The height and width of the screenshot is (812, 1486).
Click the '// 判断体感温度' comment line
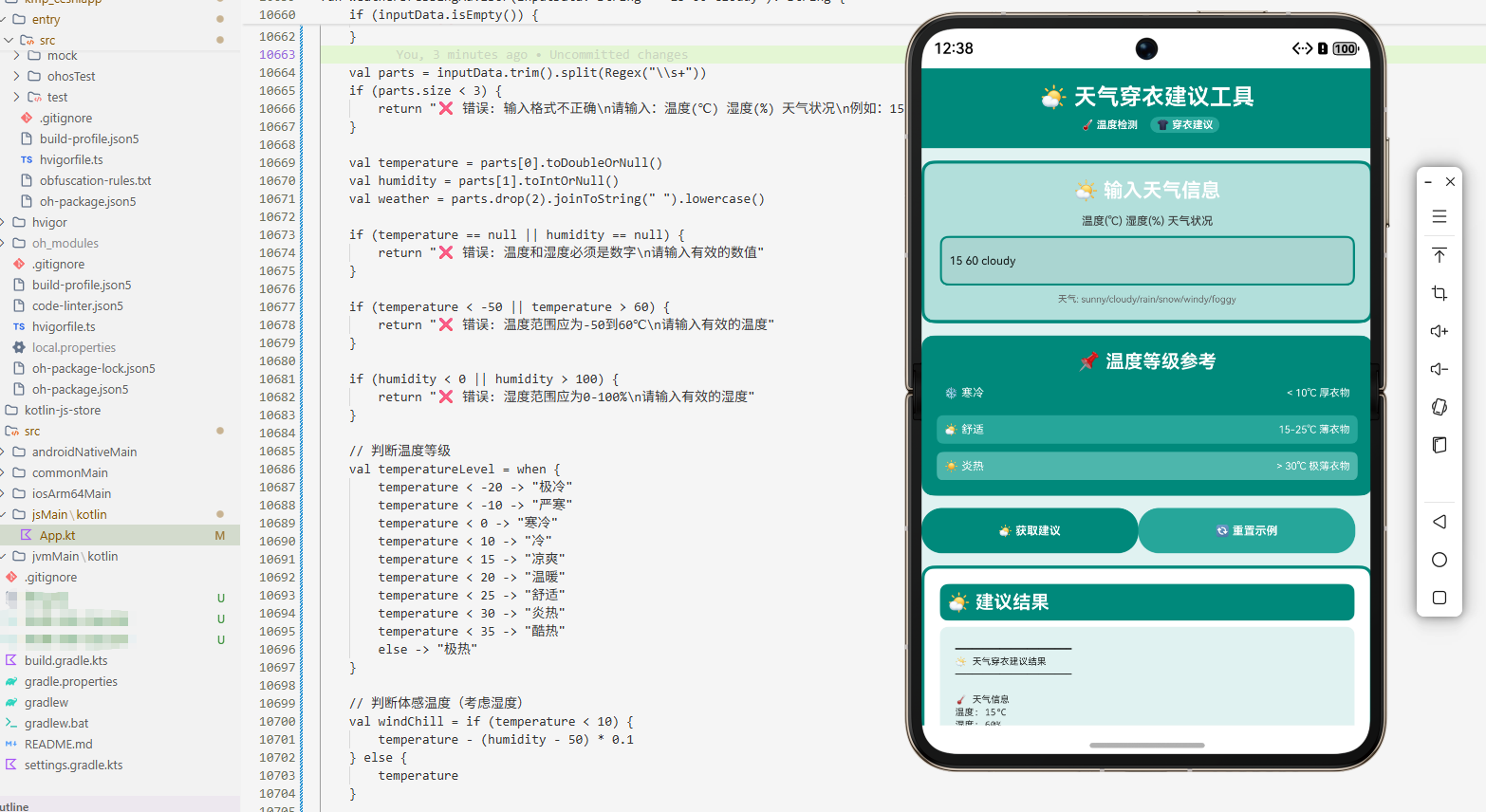point(436,704)
